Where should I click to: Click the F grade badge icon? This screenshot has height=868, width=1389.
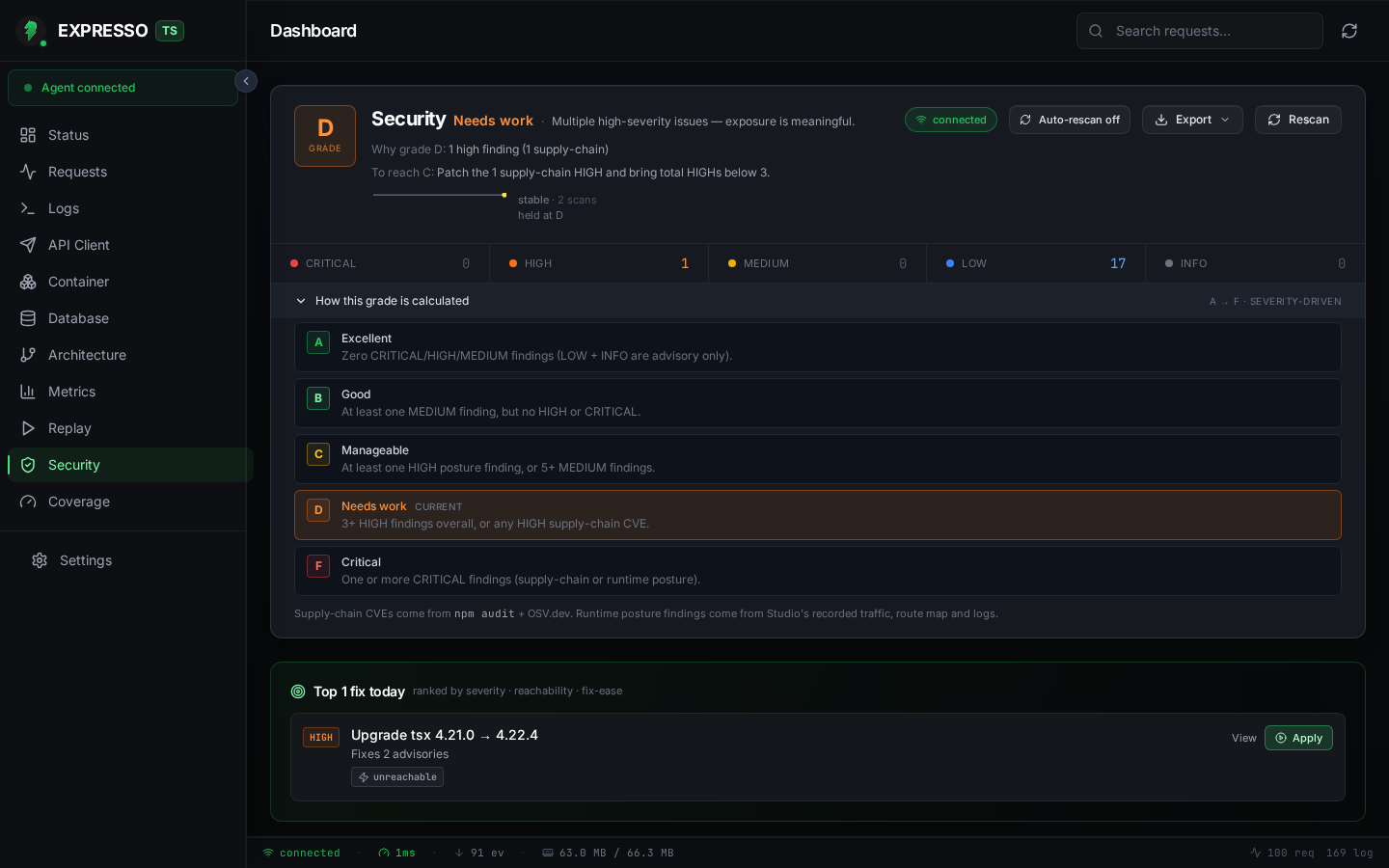(318, 566)
